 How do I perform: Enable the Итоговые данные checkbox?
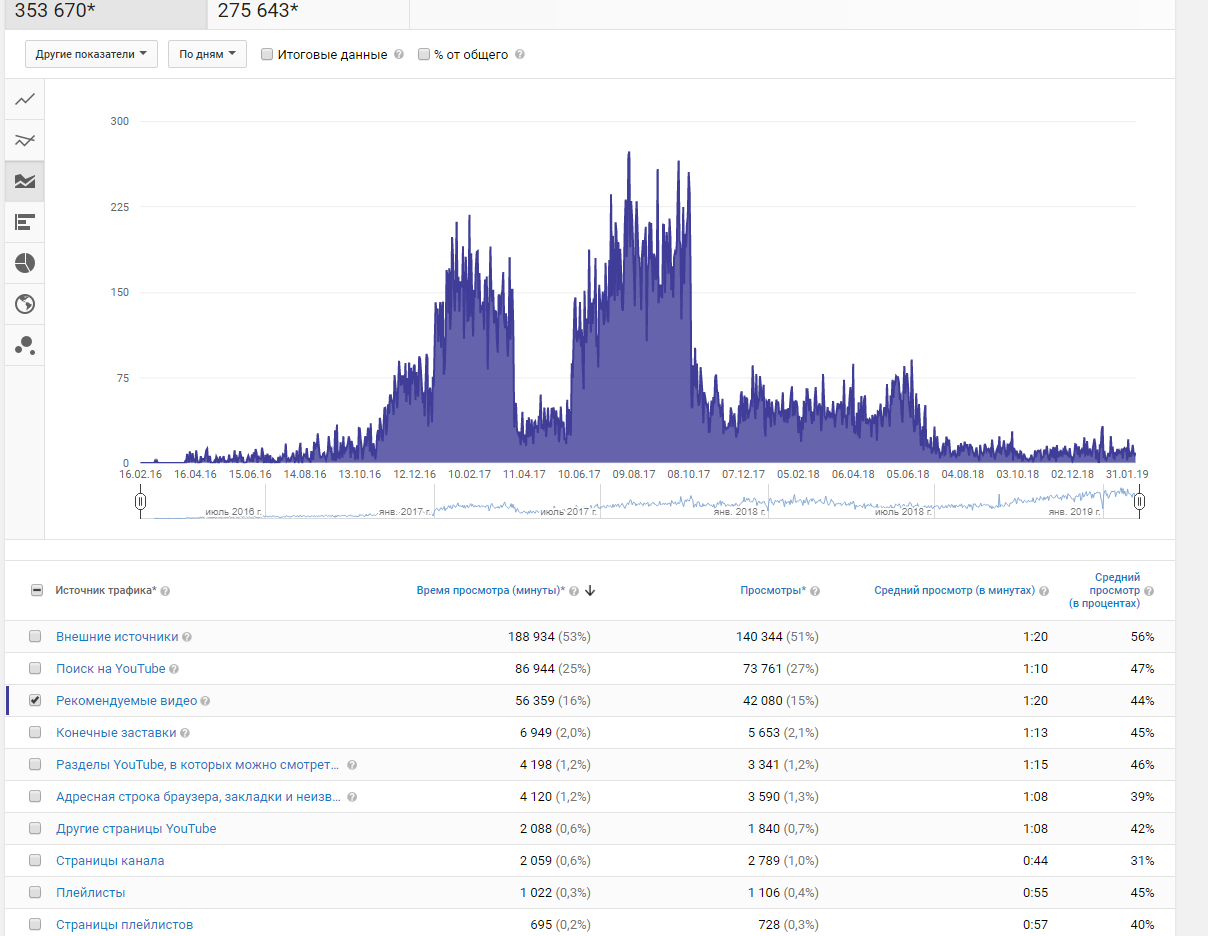(267, 54)
